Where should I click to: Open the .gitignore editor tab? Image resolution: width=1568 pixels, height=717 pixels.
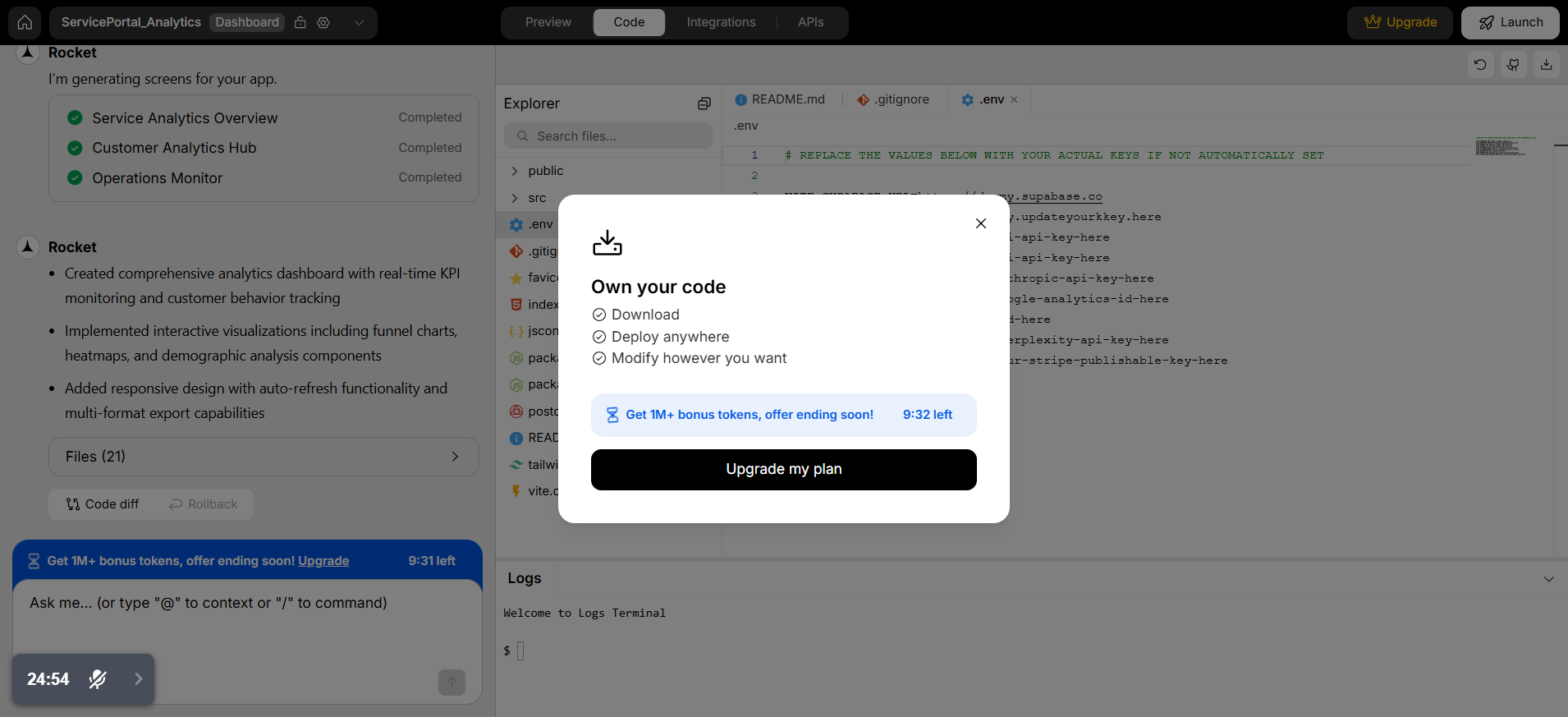pos(893,99)
